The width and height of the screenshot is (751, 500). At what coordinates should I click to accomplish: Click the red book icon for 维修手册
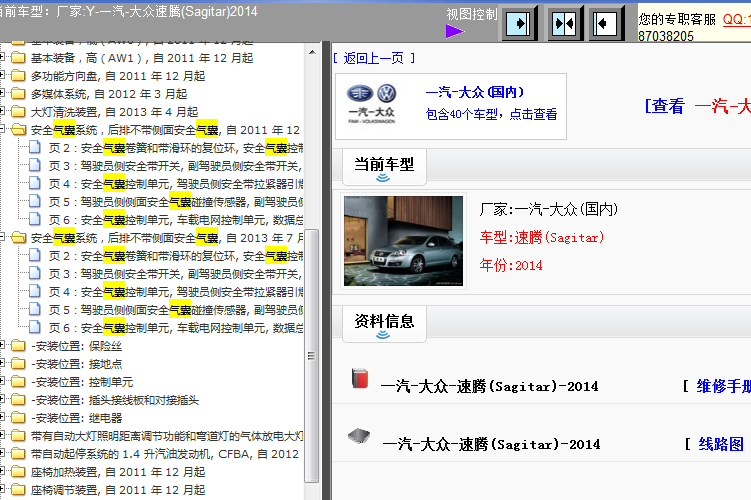360,378
